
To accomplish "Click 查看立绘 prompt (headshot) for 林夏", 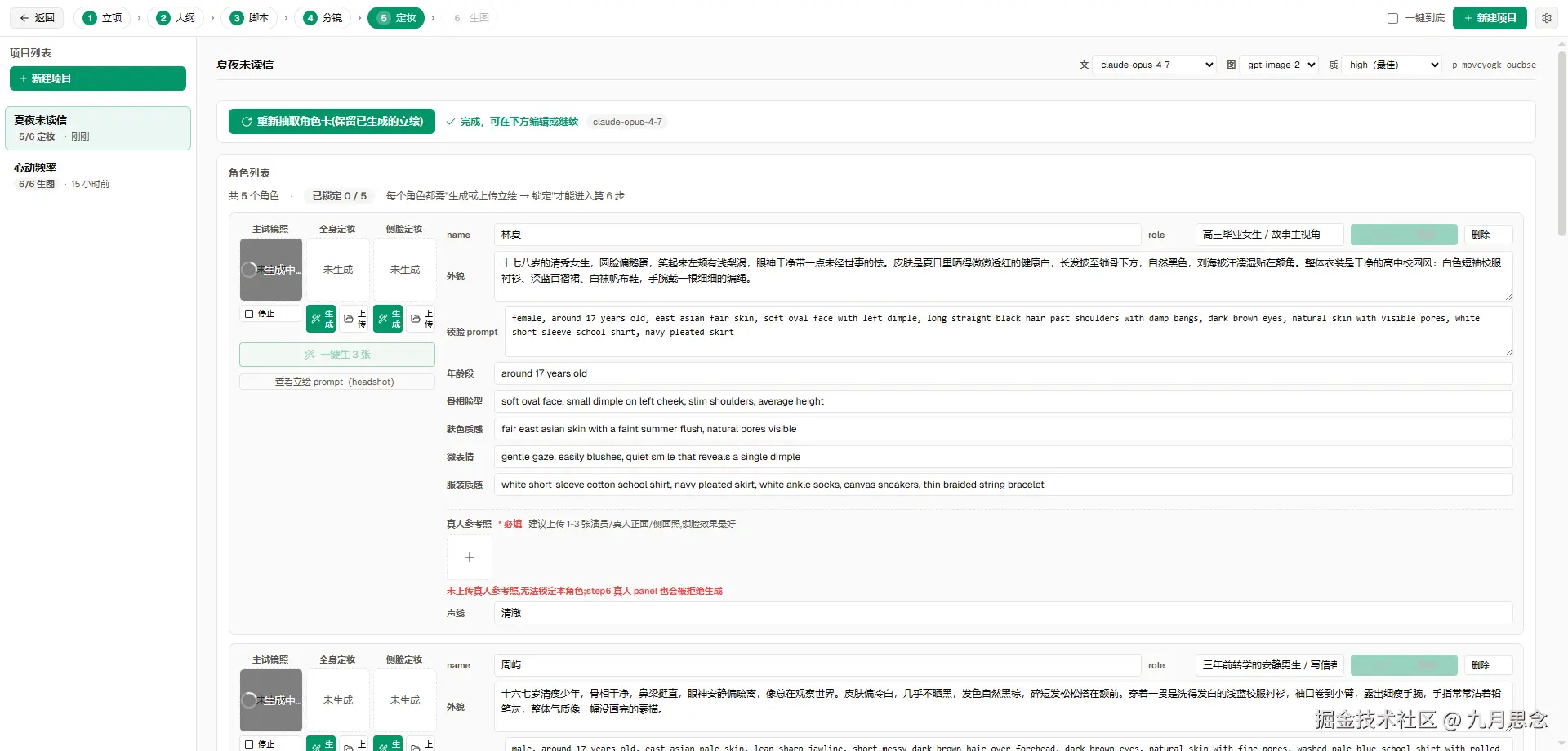I will (x=337, y=382).
